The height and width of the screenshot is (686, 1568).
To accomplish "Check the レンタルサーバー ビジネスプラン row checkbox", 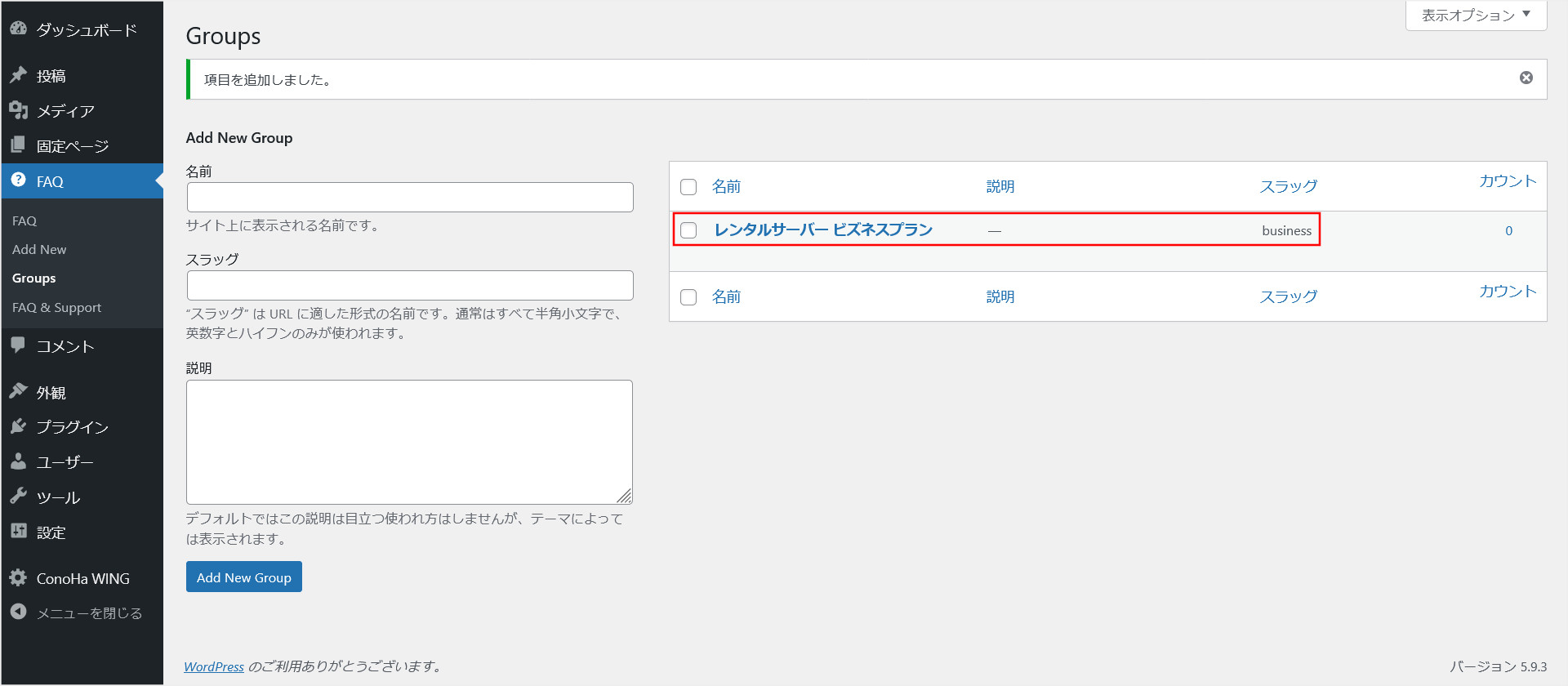I will point(688,230).
